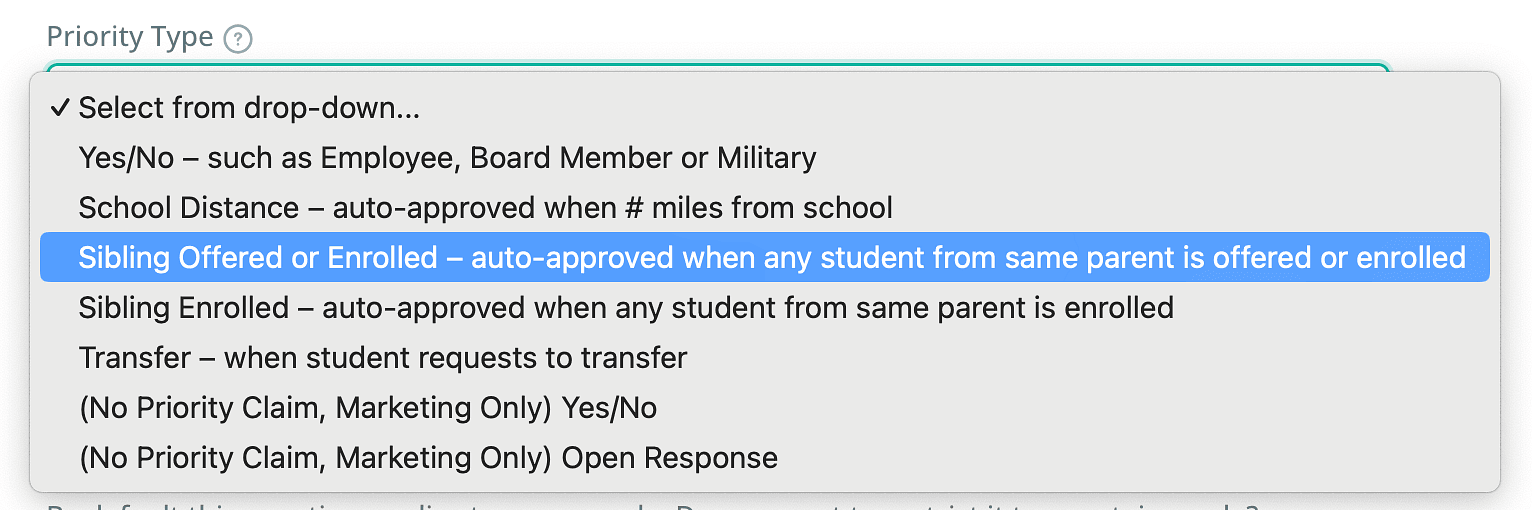
Task: Choose the sibling enrolled-only priority entry
Action: (626, 307)
